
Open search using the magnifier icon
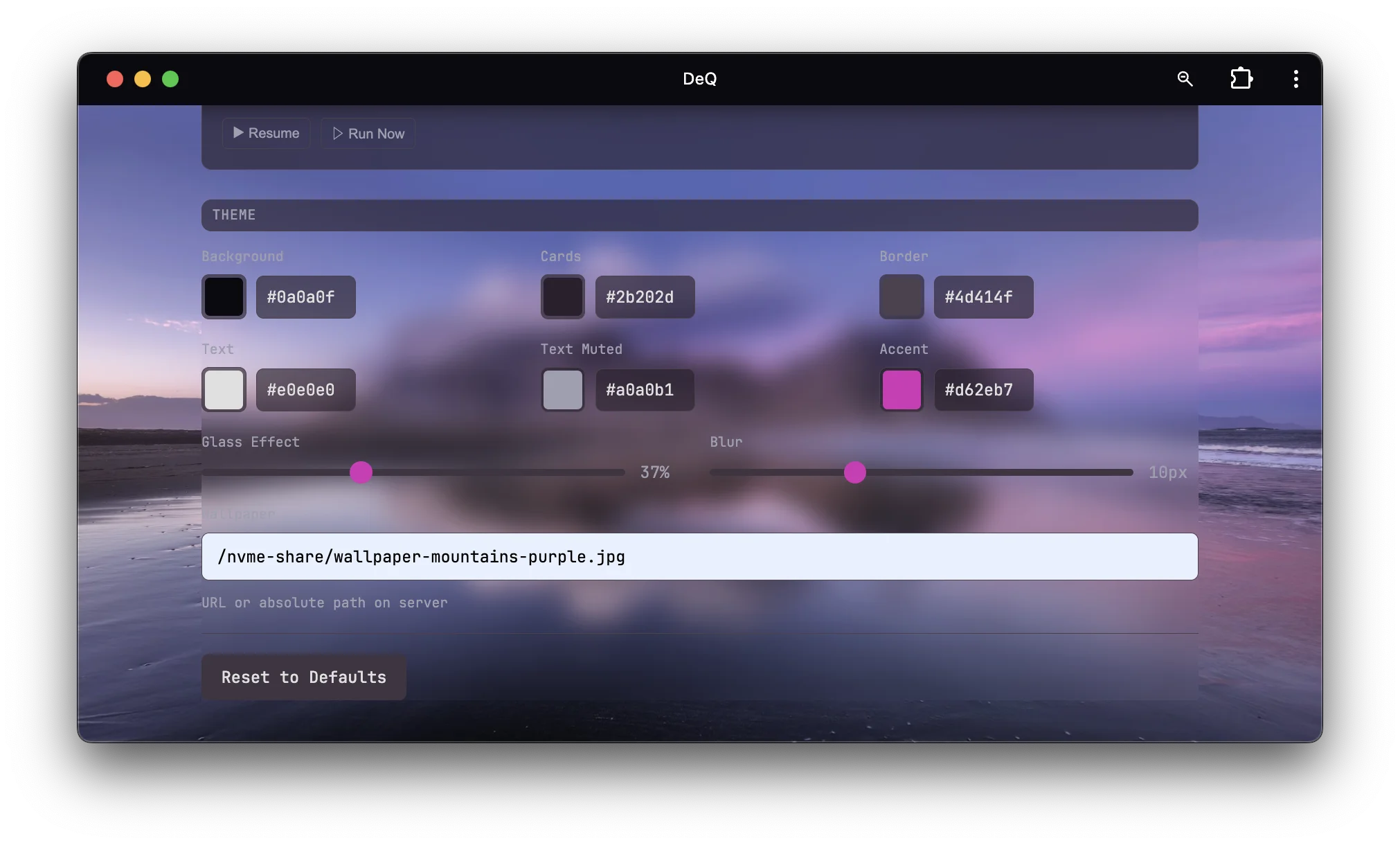tap(1185, 78)
